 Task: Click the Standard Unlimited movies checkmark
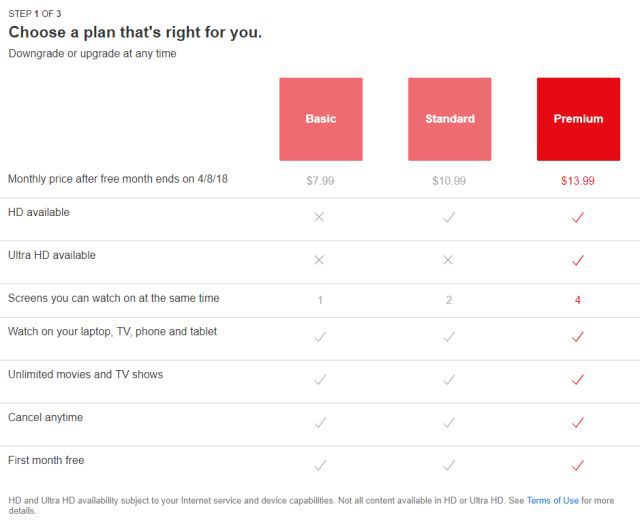coord(449,380)
